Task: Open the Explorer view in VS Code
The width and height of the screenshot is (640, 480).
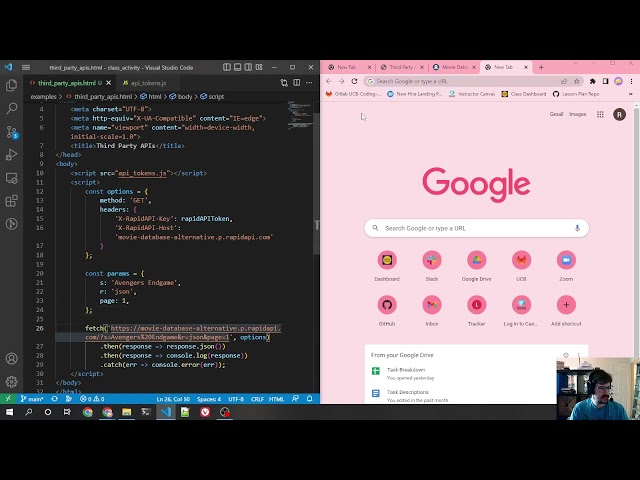Action: click(x=11, y=85)
